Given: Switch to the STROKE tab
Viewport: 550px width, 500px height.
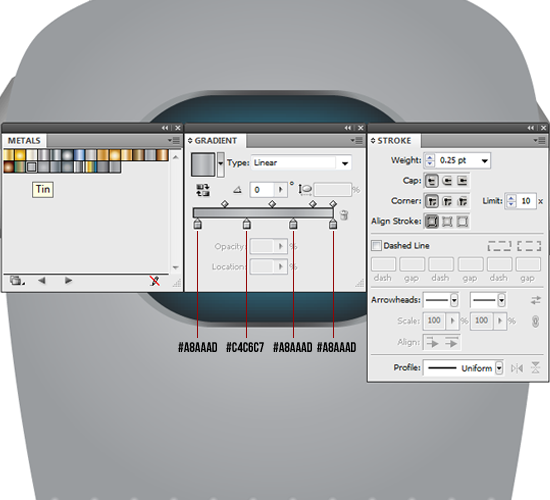Looking at the screenshot, I should 394,141.
